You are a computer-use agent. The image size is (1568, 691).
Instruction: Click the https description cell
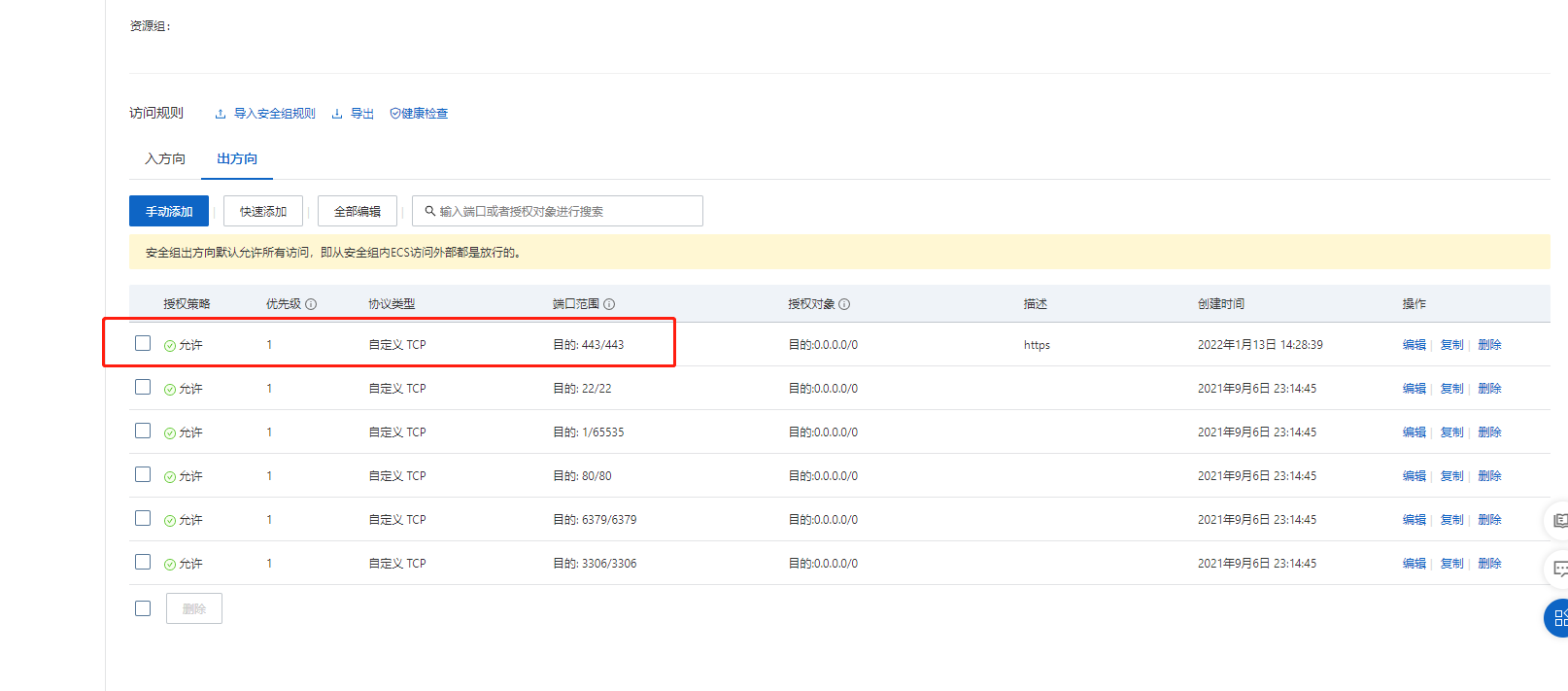pos(1037,345)
